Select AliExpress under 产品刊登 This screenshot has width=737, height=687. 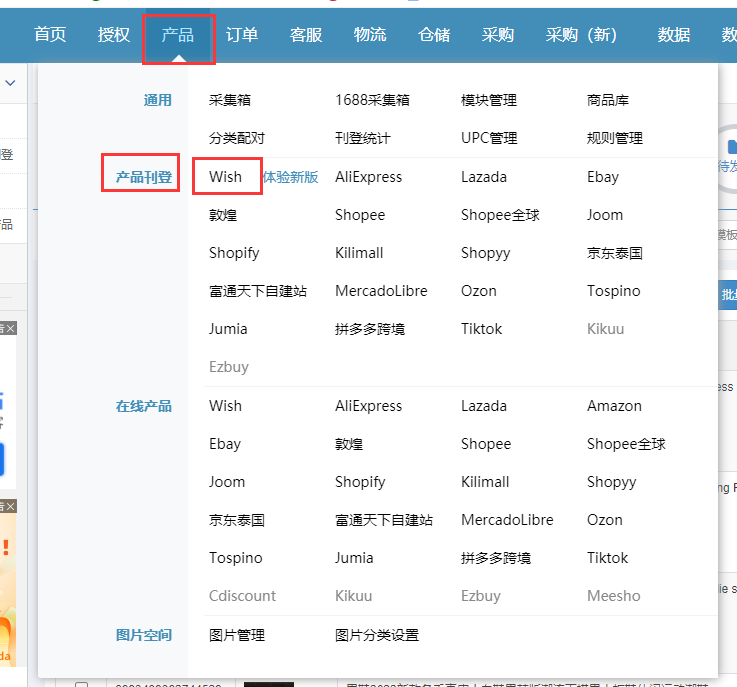pos(368,177)
